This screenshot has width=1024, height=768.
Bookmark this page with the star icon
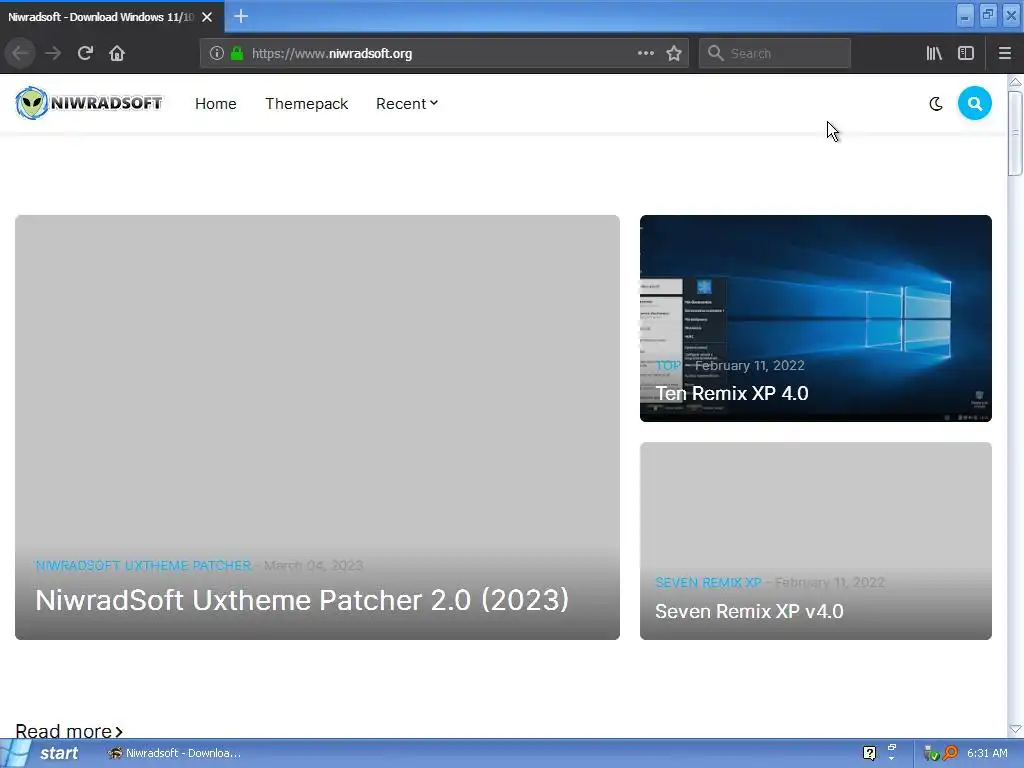674,53
